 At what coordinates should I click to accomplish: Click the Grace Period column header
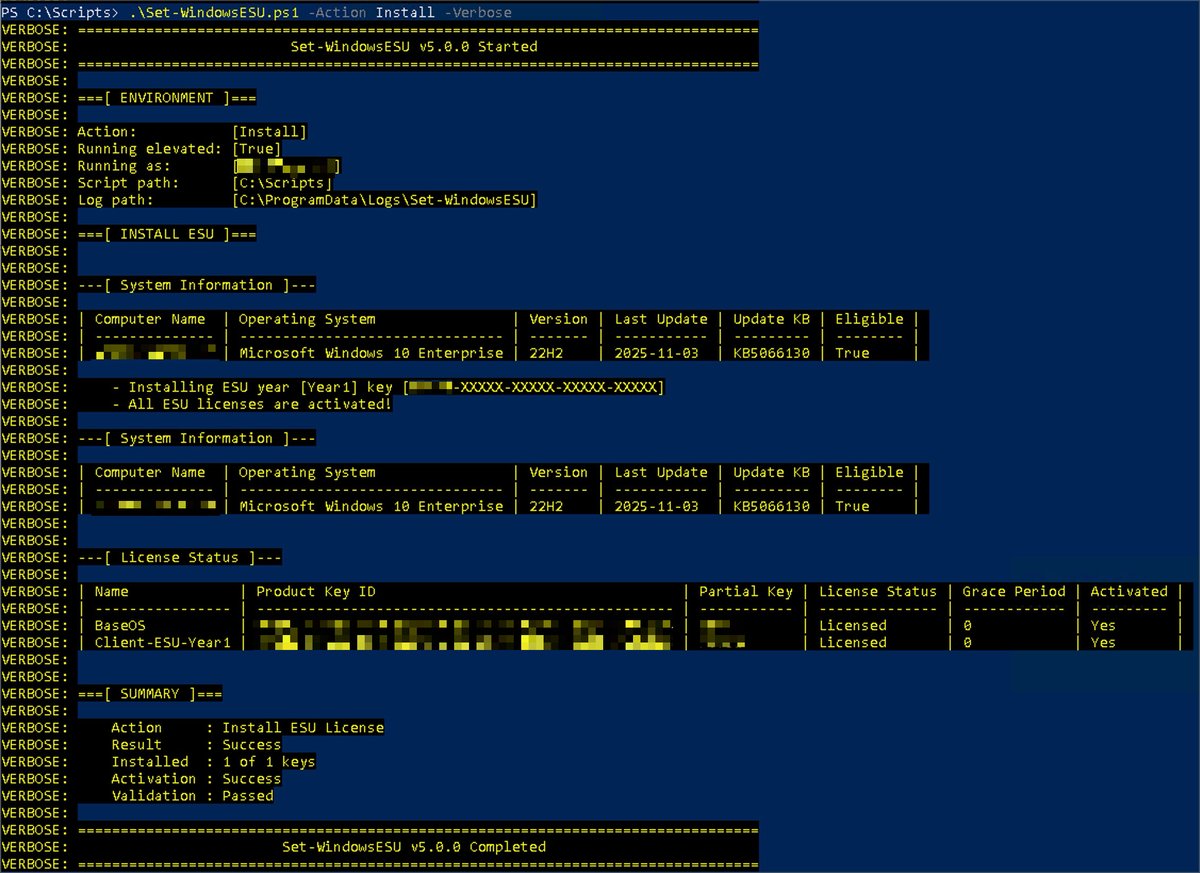[x=1014, y=591]
